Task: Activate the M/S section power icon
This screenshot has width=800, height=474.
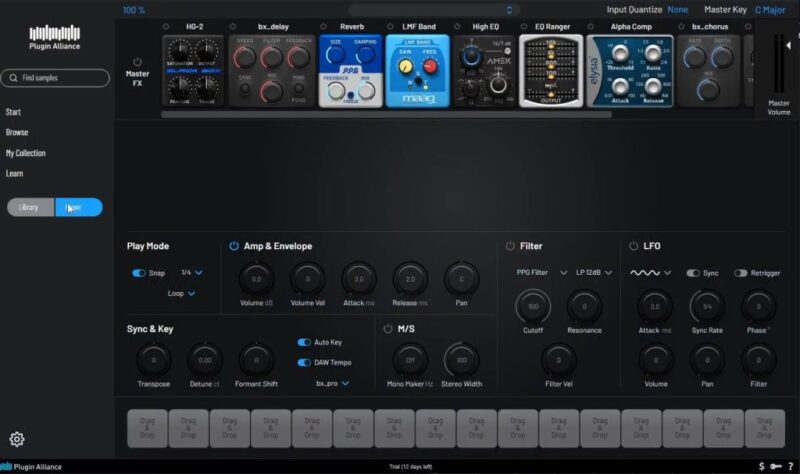Action: click(388, 328)
